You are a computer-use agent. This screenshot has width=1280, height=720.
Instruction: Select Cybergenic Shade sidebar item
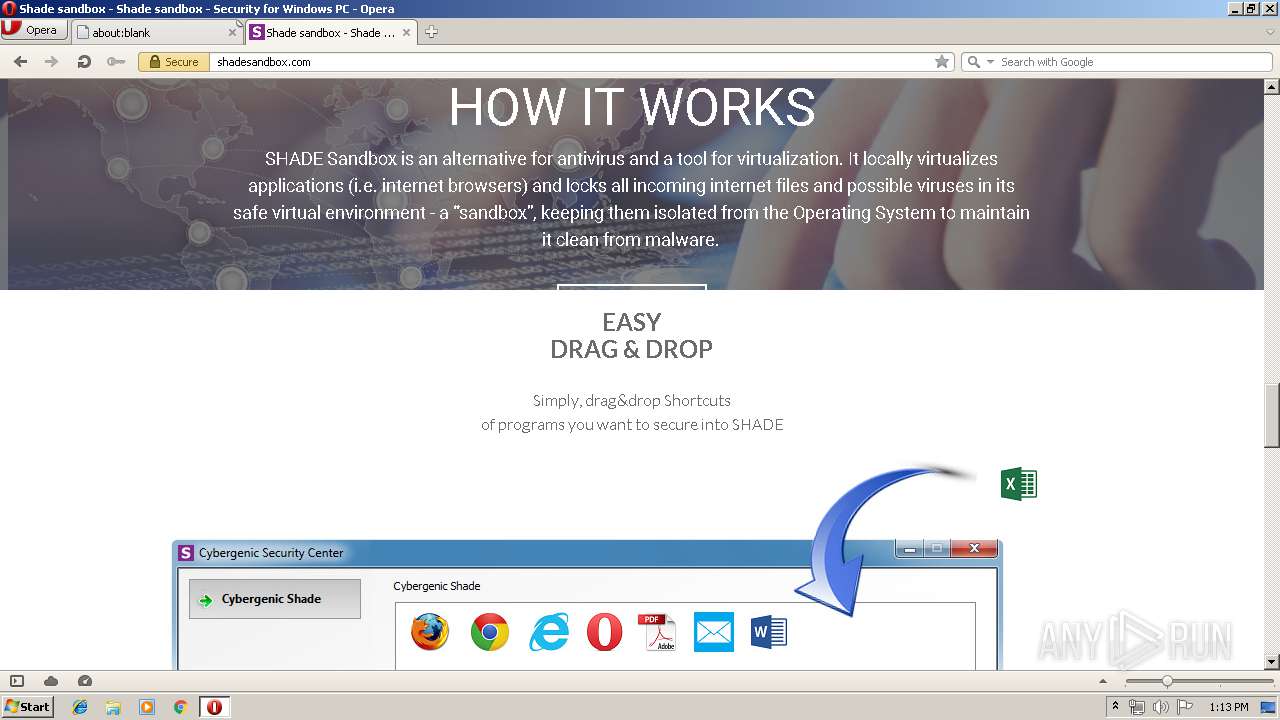click(x=275, y=599)
